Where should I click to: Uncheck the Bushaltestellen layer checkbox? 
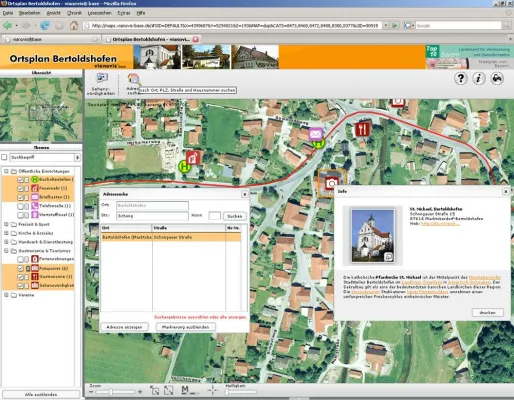(20, 180)
